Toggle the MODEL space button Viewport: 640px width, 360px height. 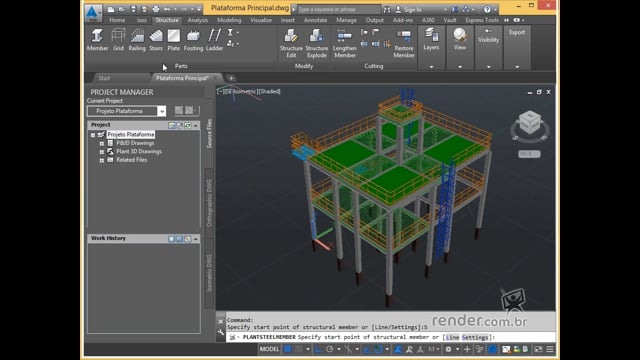pos(269,349)
